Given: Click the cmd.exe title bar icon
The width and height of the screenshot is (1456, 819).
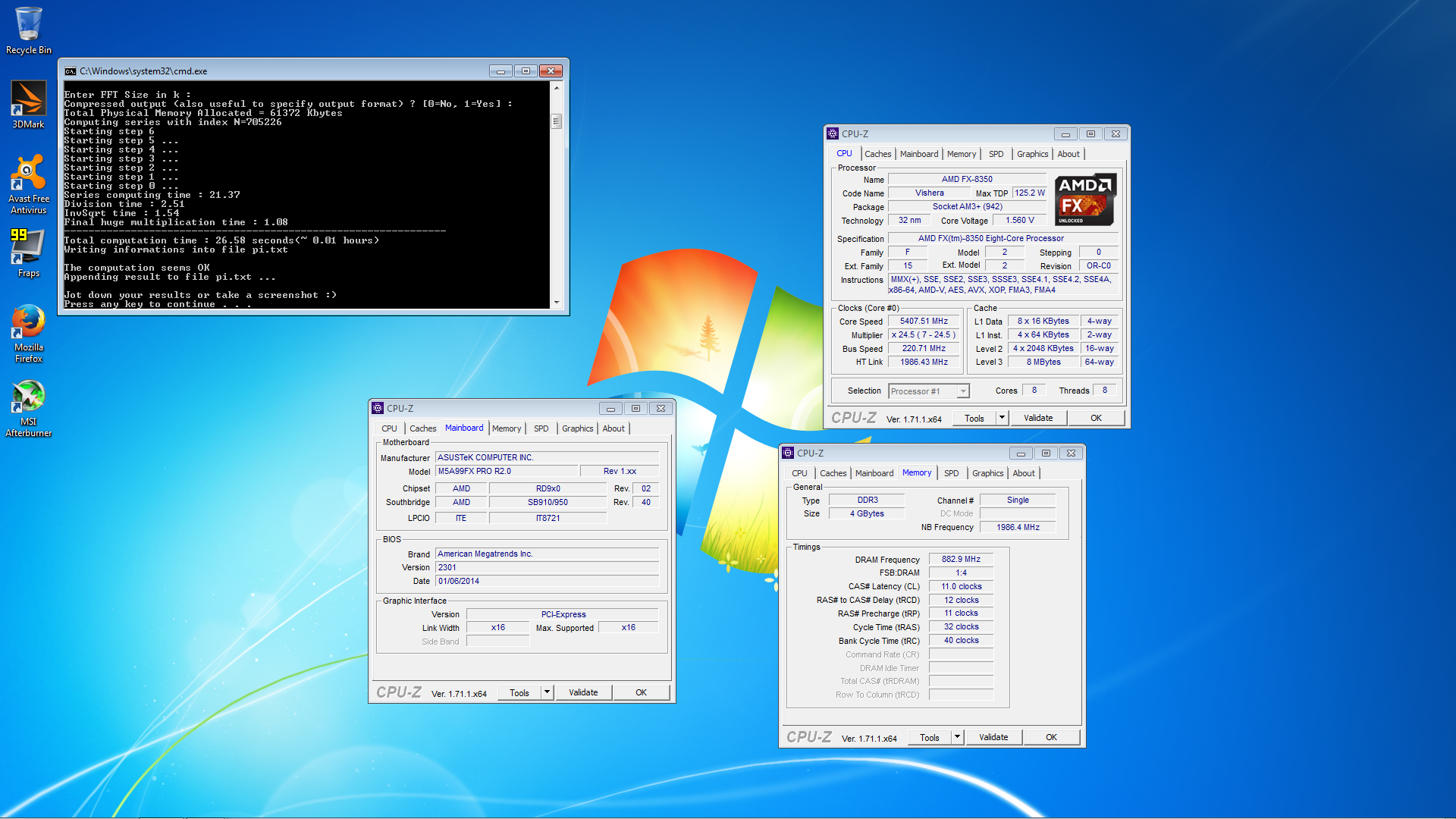Looking at the screenshot, I should point(71,71).
